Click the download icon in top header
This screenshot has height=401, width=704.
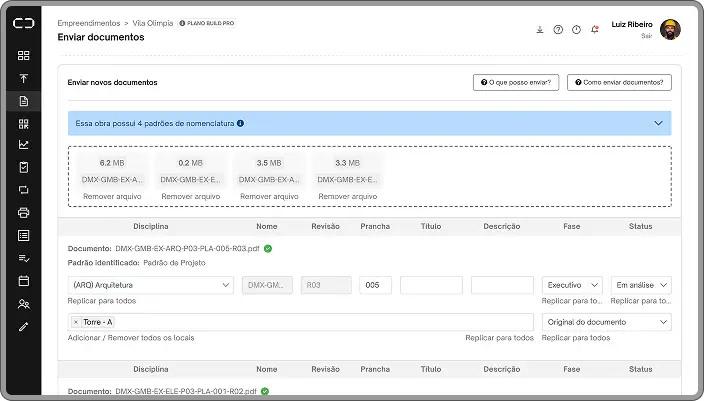click(540, 29)
